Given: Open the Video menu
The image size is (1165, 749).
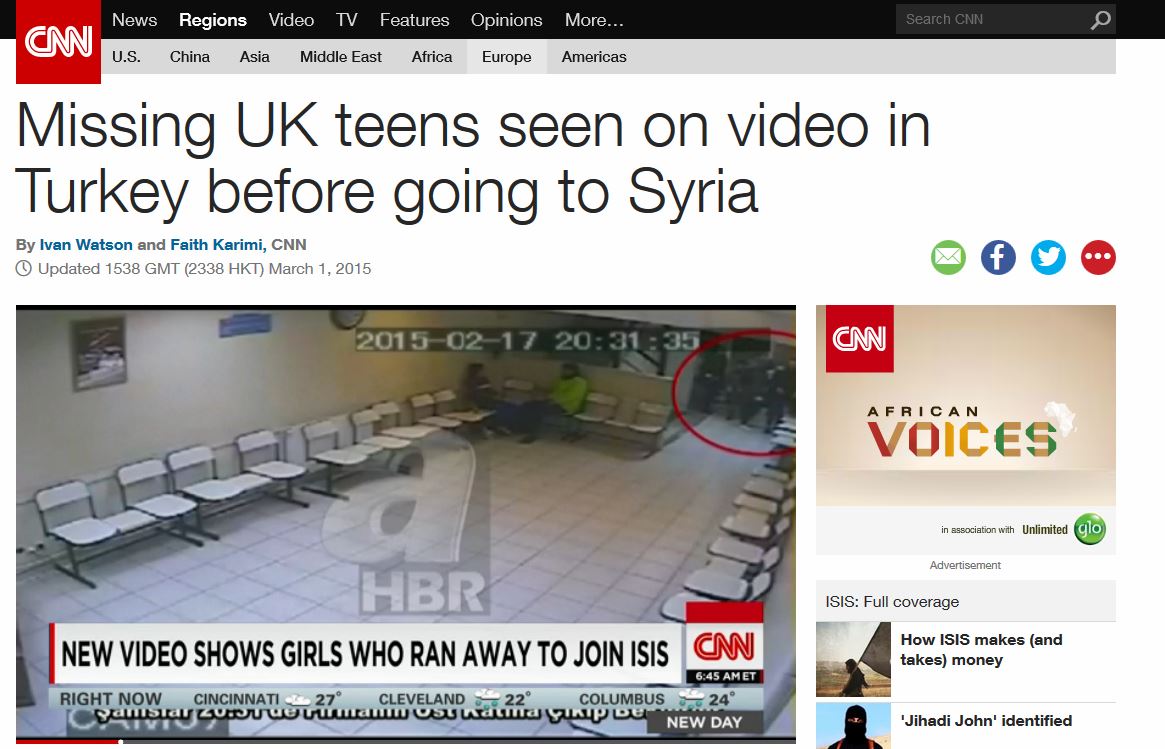Looking at the screenshot, I should pyautogui.click(x=291, y=20).
